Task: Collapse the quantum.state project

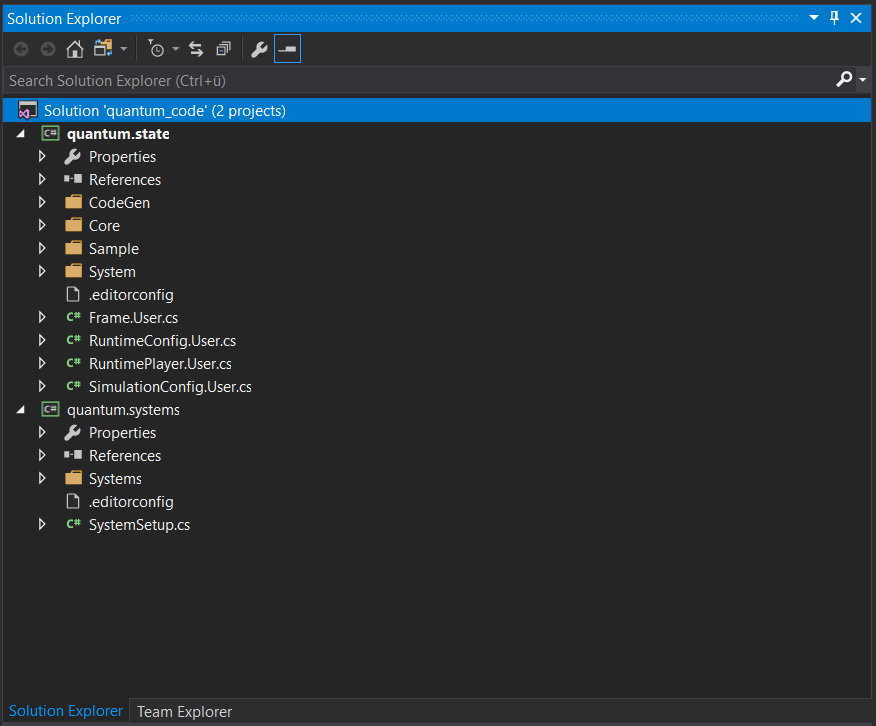Action: 21,133
